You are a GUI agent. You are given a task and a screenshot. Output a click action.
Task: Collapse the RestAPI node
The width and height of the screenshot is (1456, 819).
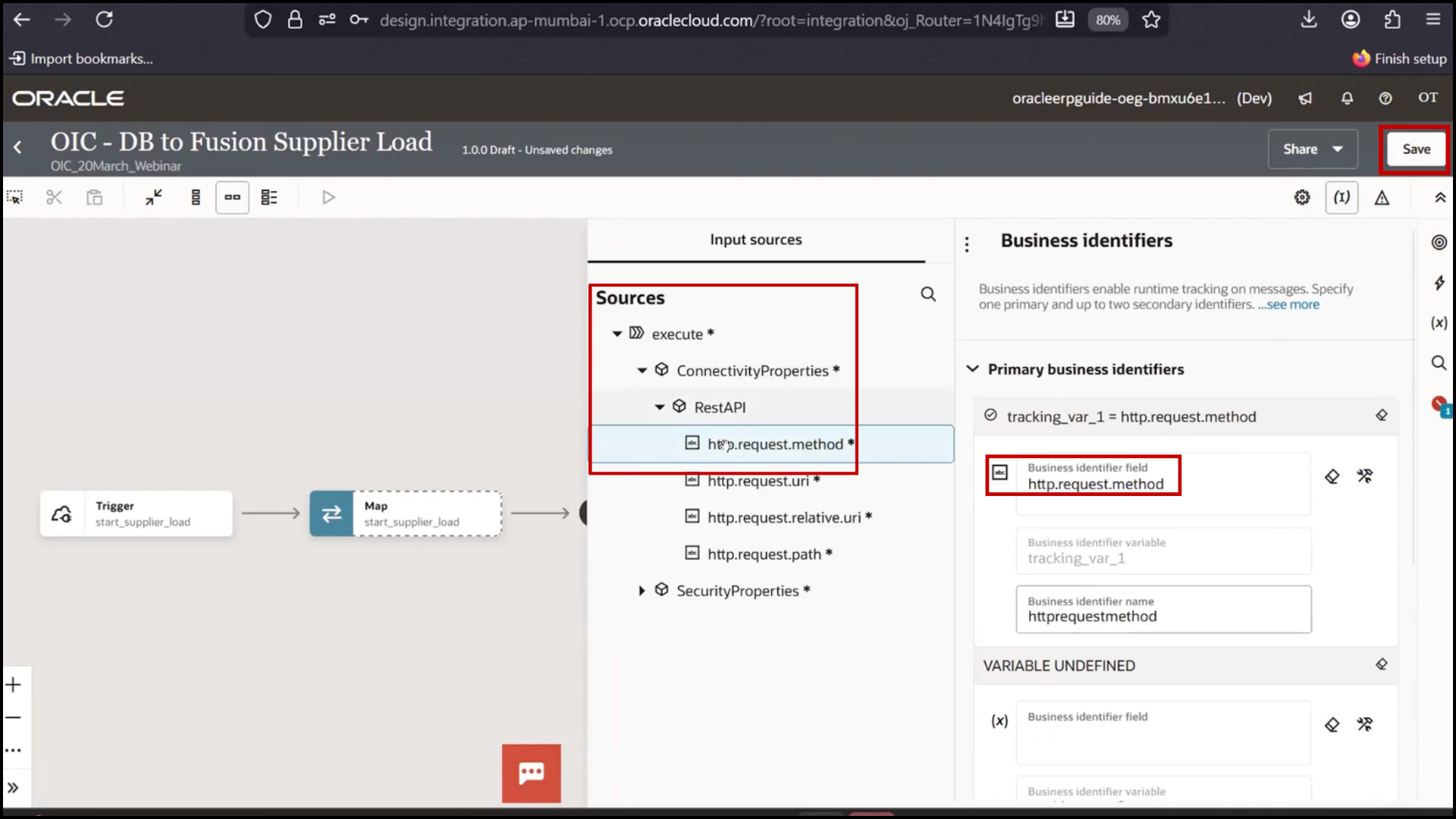(x=660, y=407)
